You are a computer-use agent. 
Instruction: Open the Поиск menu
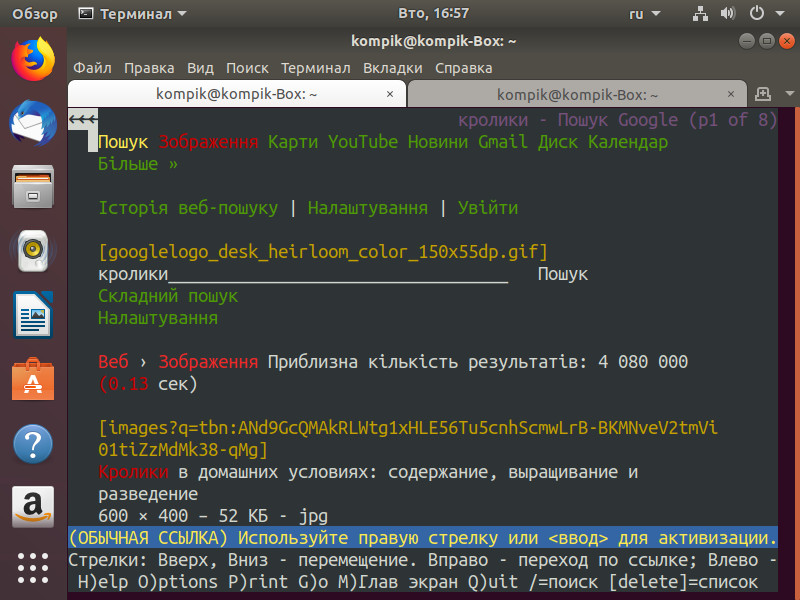pyautogui.click(x=247, y=68)
